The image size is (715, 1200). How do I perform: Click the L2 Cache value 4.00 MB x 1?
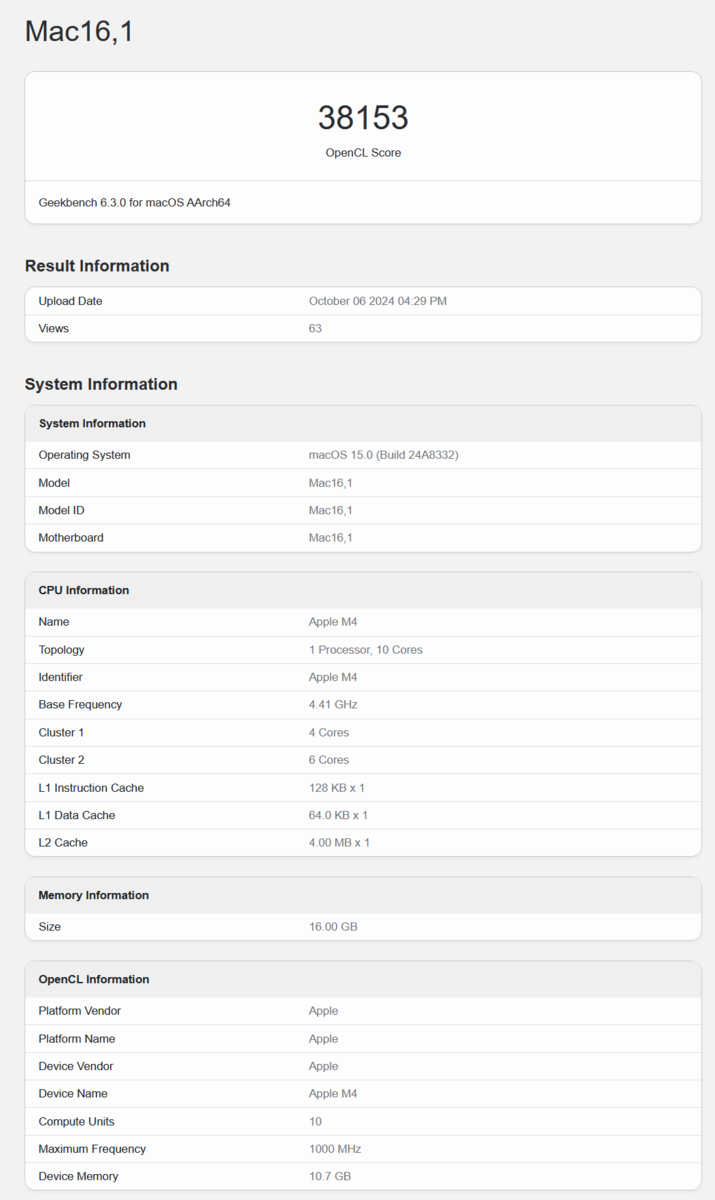(339, 843)
